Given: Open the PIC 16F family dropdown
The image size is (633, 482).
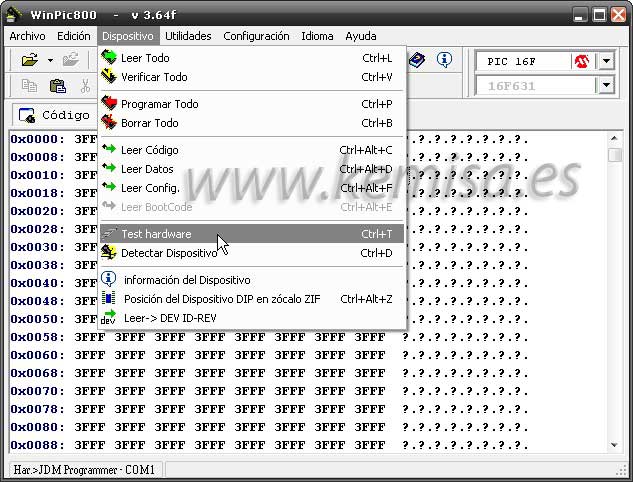Looking at the screenshot, I should click(x=606, y=61).
